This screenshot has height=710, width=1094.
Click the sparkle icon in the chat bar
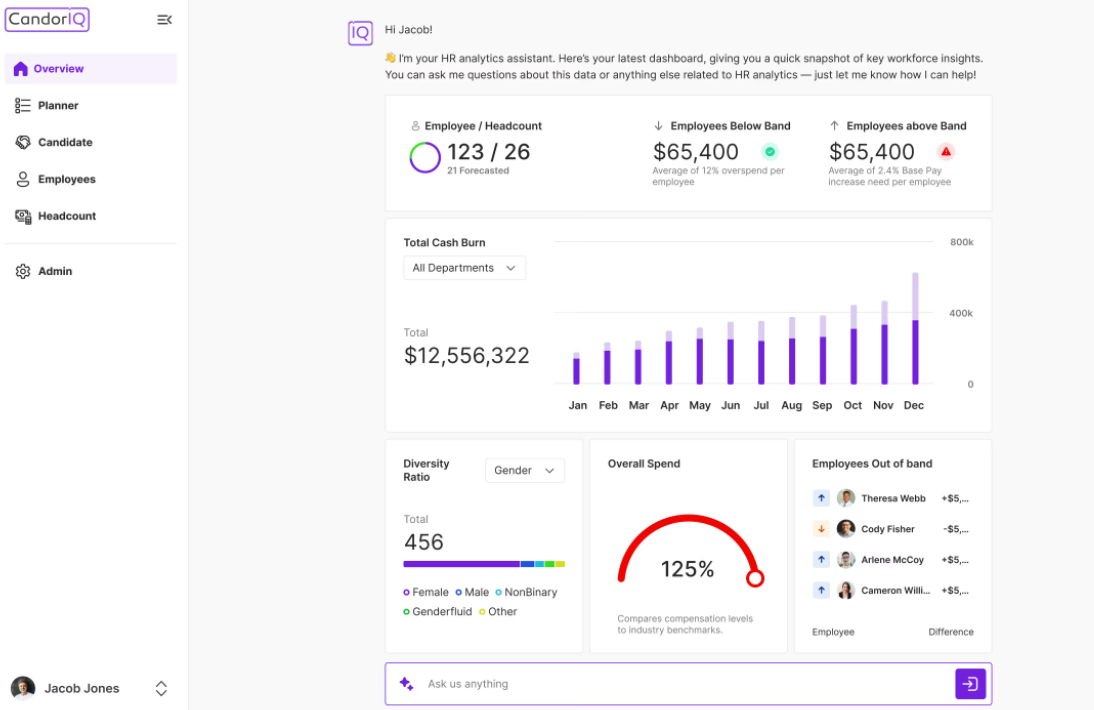tap(406, 683)
